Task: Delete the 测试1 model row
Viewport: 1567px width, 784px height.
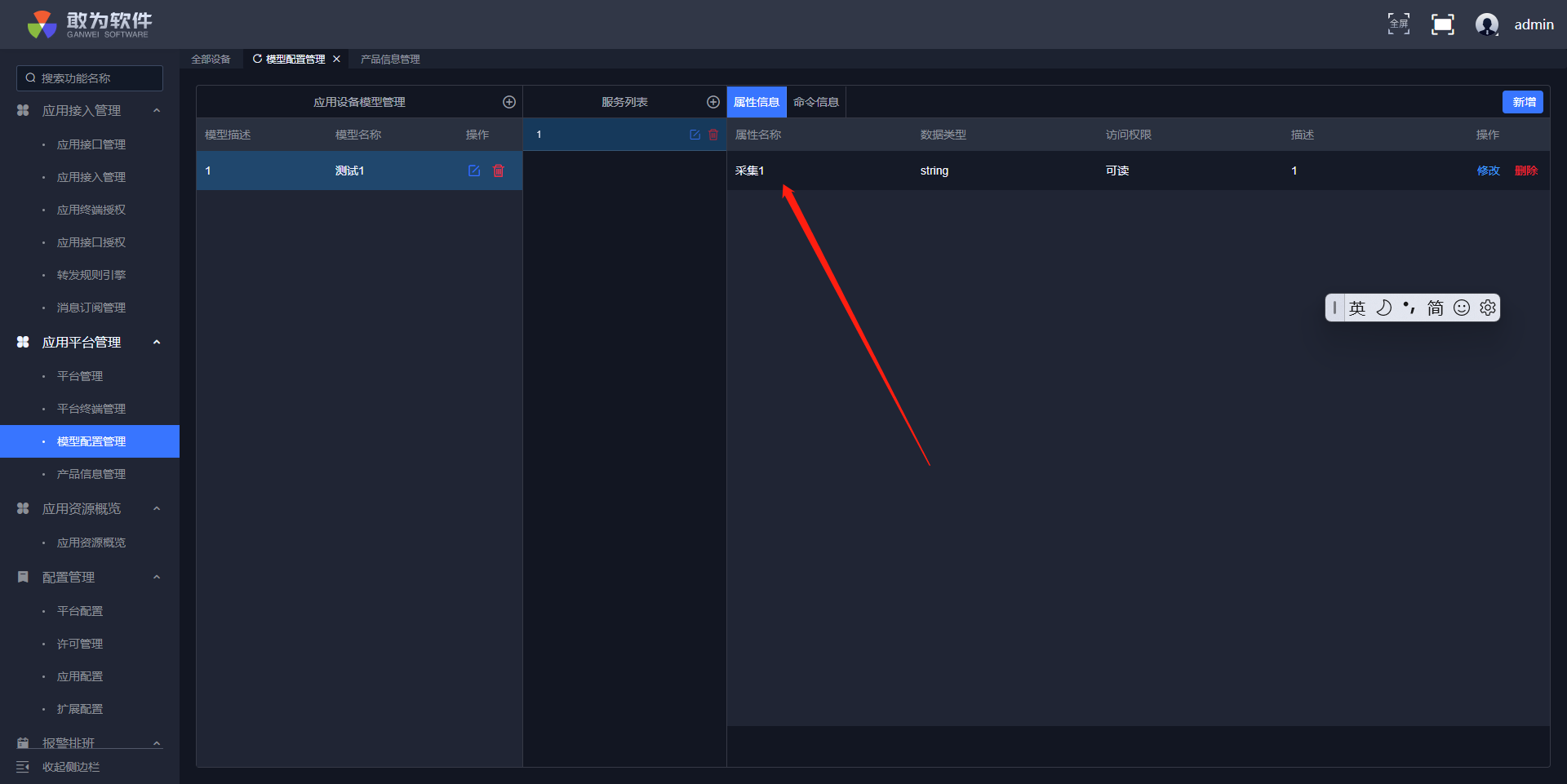Action: 499,171
